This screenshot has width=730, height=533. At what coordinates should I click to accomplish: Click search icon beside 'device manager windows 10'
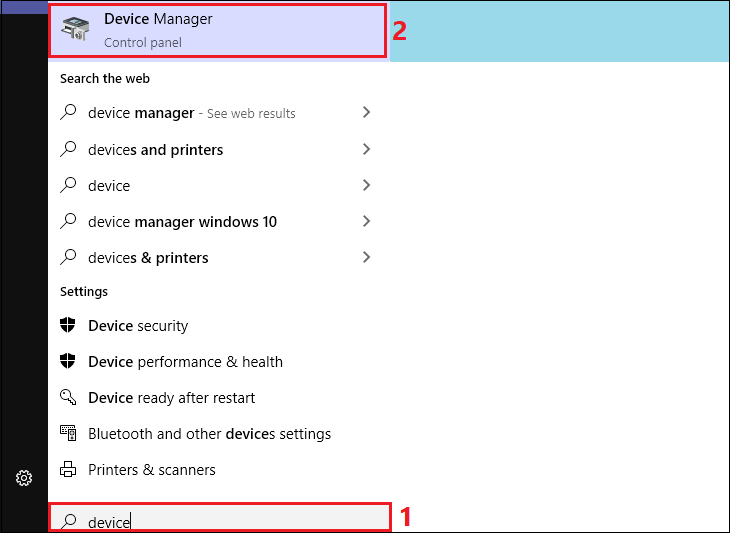(68, 221)
